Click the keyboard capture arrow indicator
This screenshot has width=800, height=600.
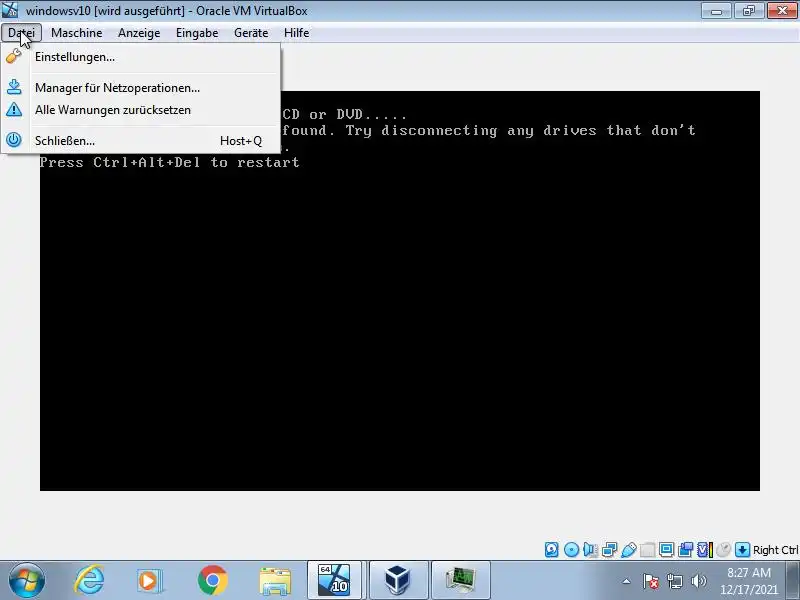point(742,549)
